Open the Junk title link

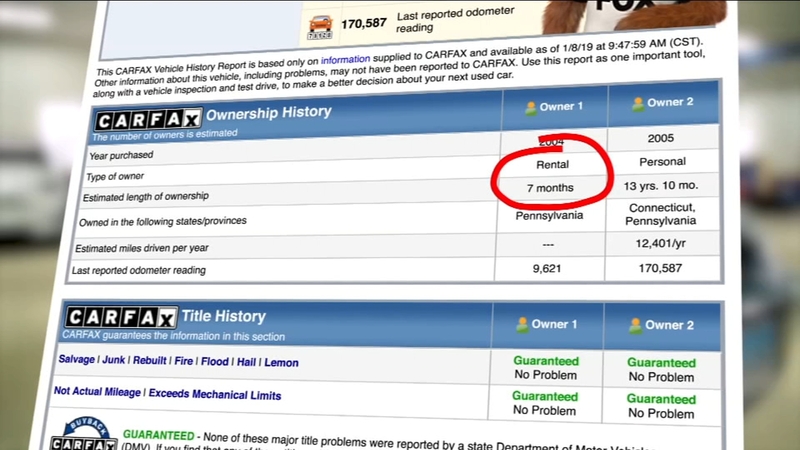pos(114,360)
